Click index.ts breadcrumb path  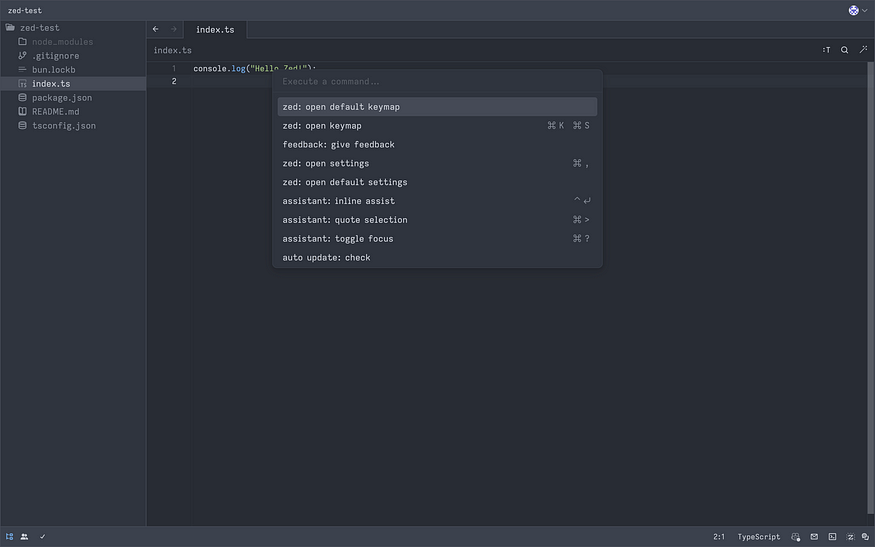point(172,50)
